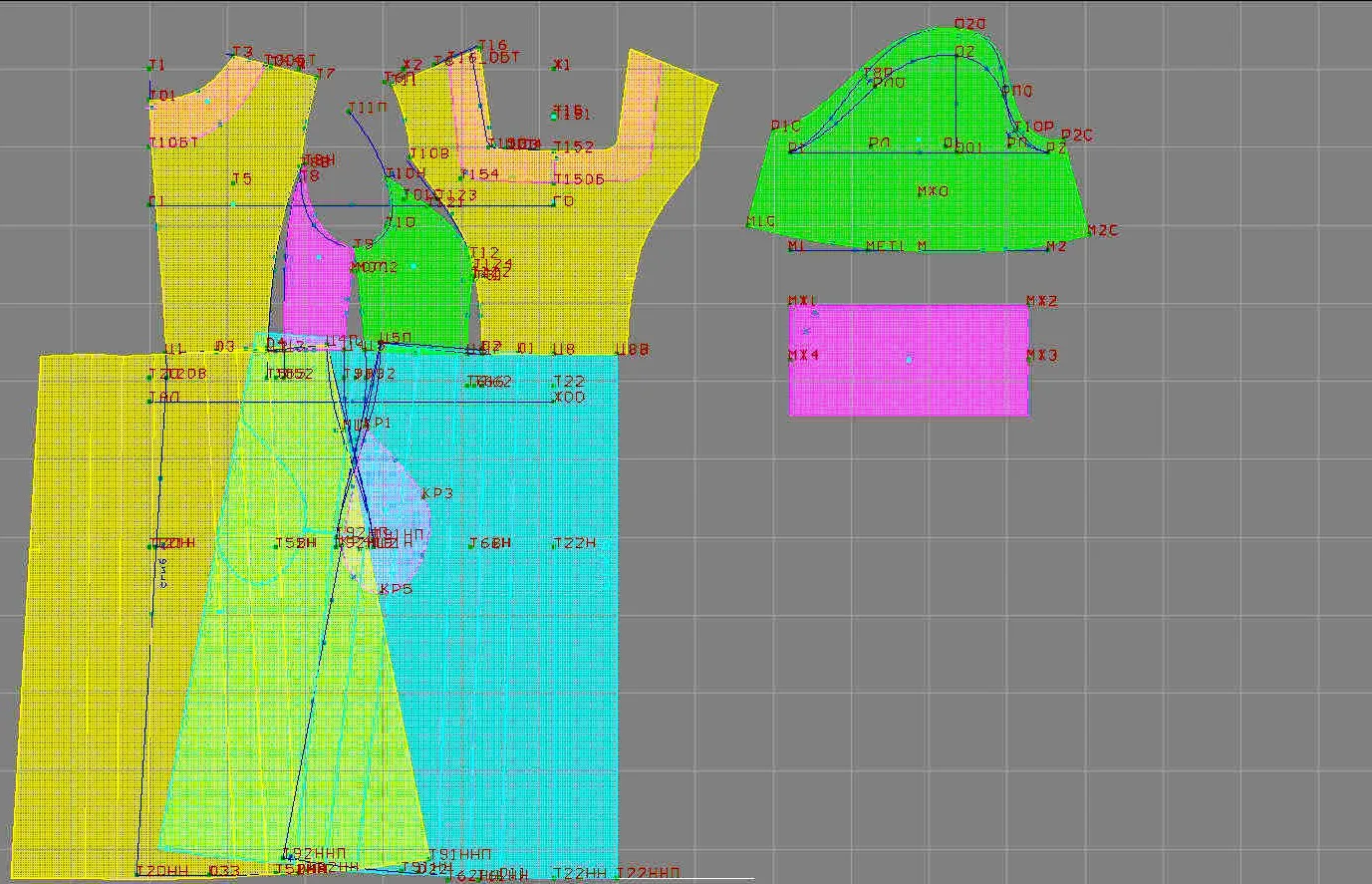This screenshot has height=884, width=1372.
Task: Select the MX1 rectangle corner point
Action: click(x=803, y=300)
